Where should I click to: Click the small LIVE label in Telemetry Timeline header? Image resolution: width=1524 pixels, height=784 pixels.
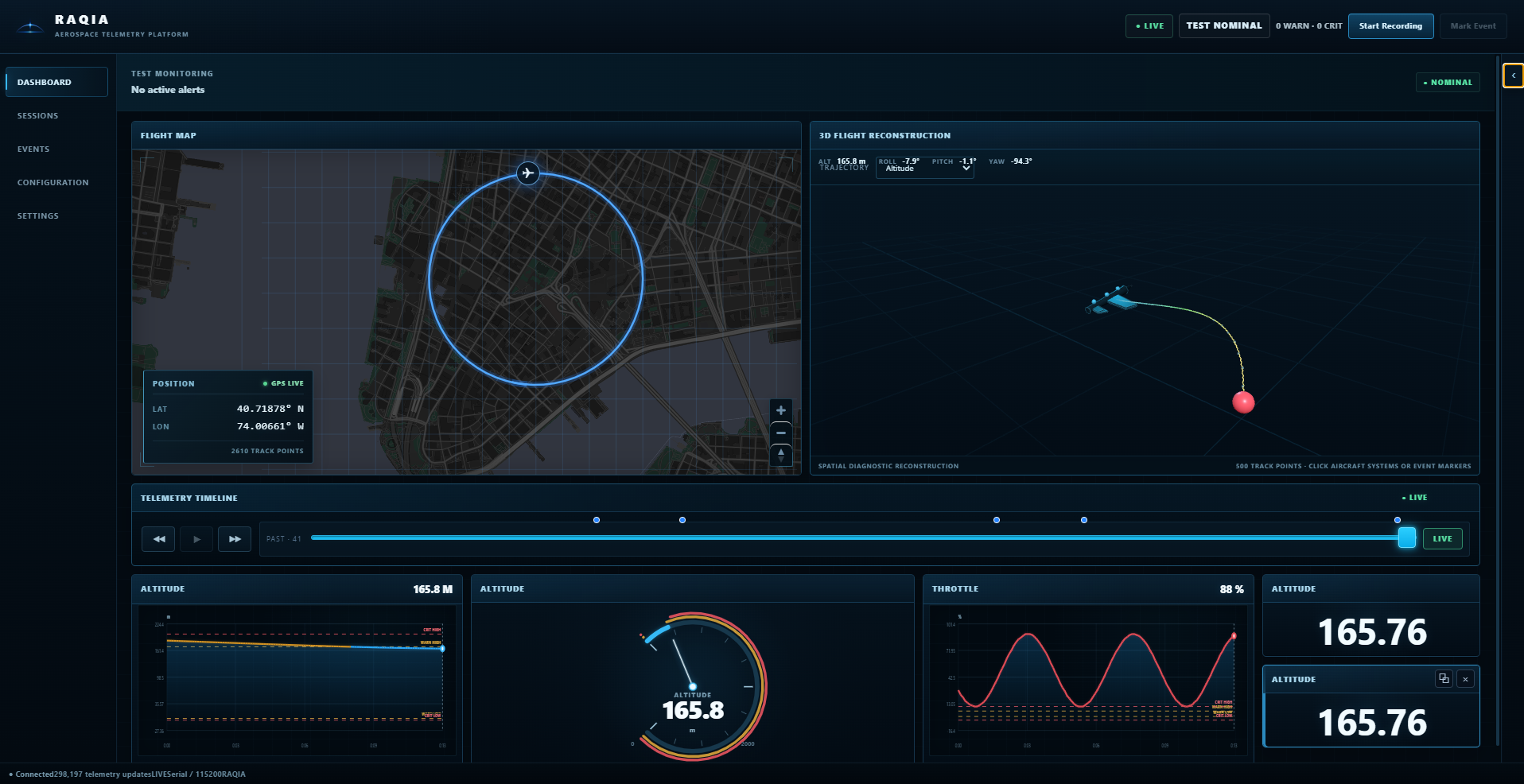(1414, 498)
